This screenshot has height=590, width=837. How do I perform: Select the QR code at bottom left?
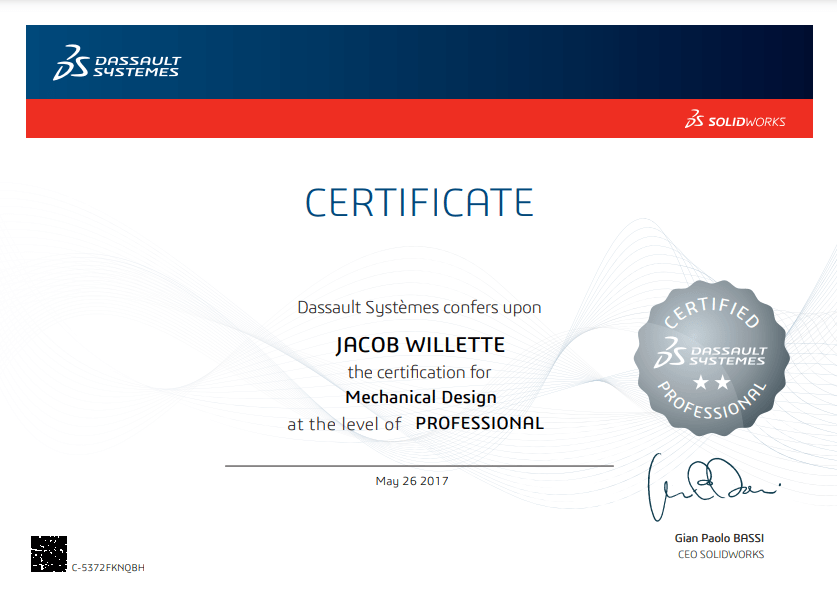tap(48, 553)
